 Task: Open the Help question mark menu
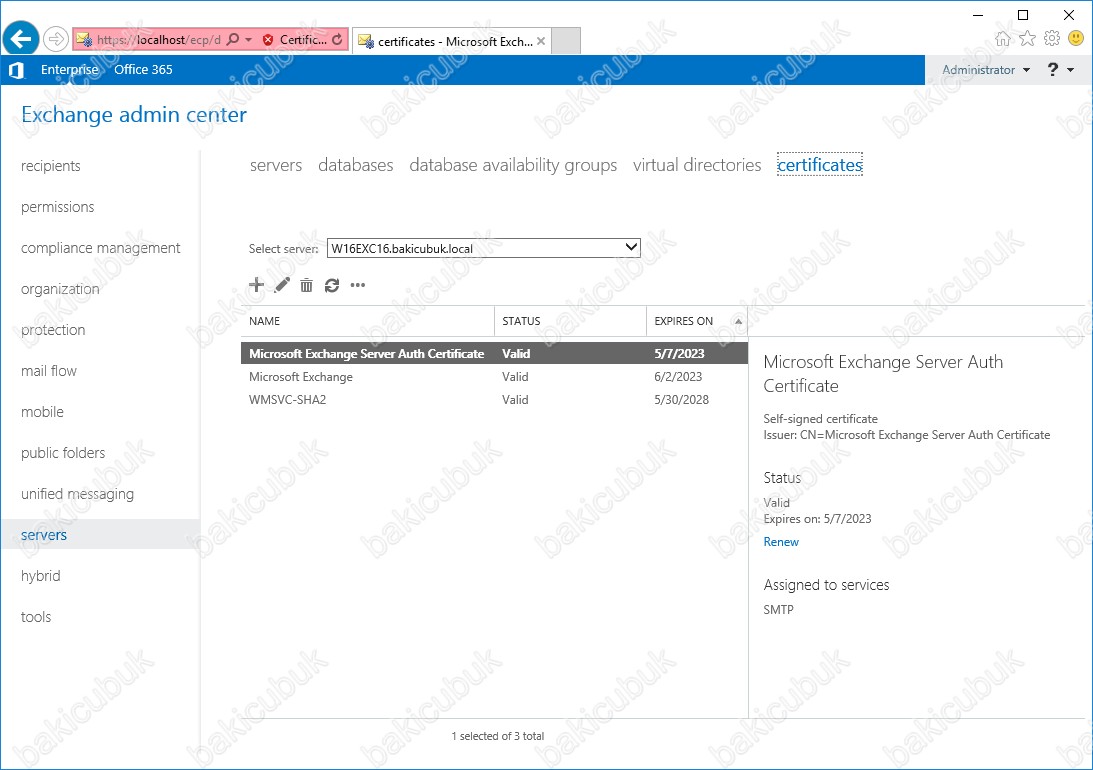1053,70
